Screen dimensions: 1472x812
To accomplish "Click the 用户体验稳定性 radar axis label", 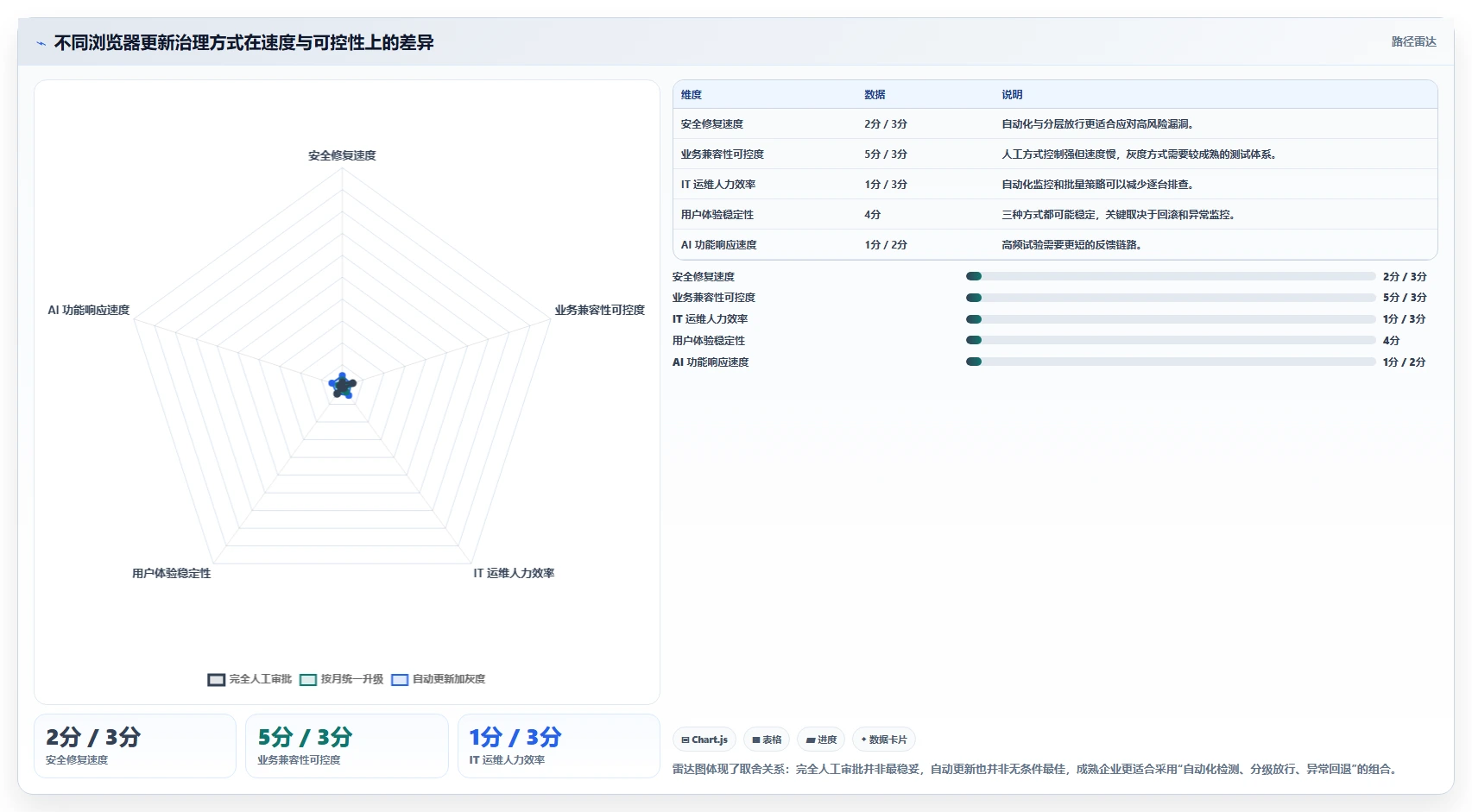I will pyautogui.click(x=171, y=573).
